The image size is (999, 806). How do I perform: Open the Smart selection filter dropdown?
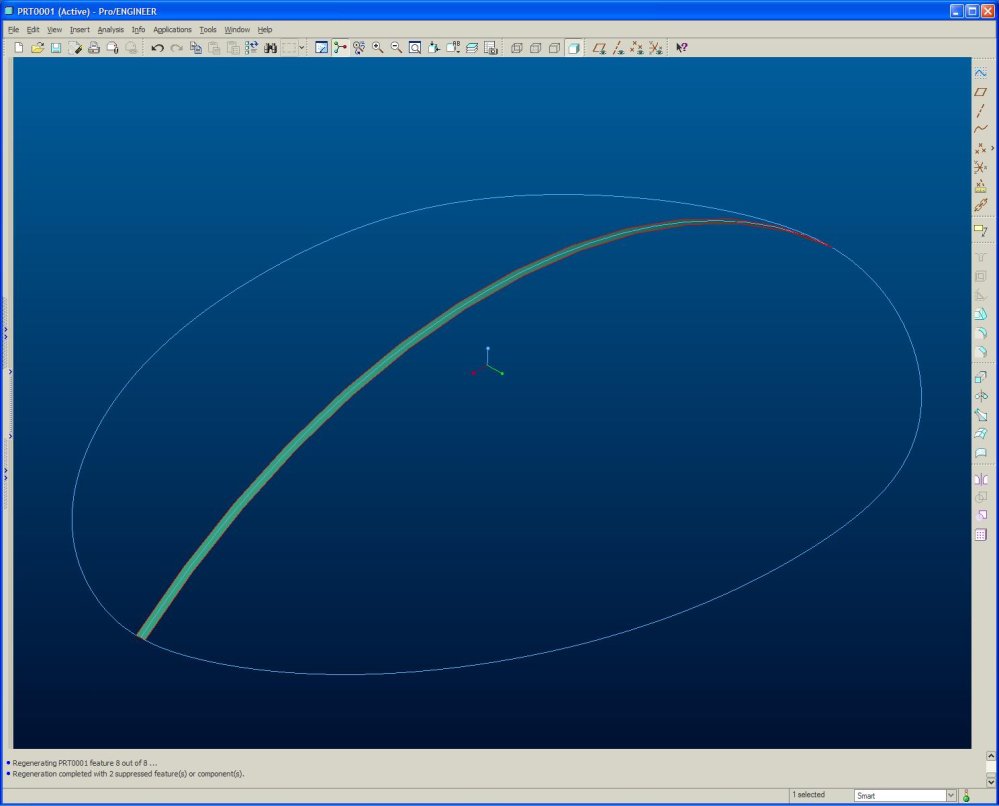tap(951, 795)
